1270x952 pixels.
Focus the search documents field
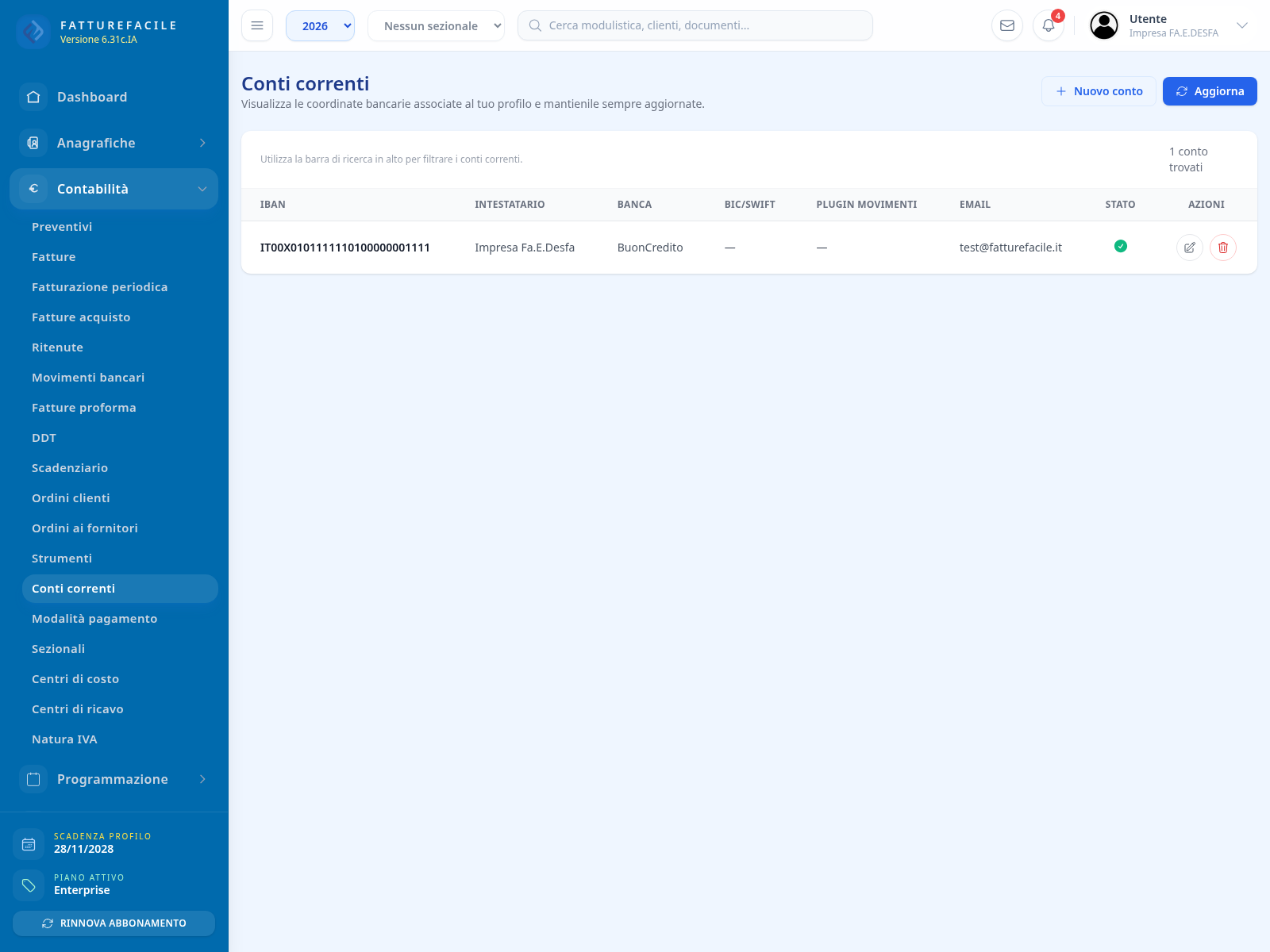pyautogui.click(x=695, y=25)
